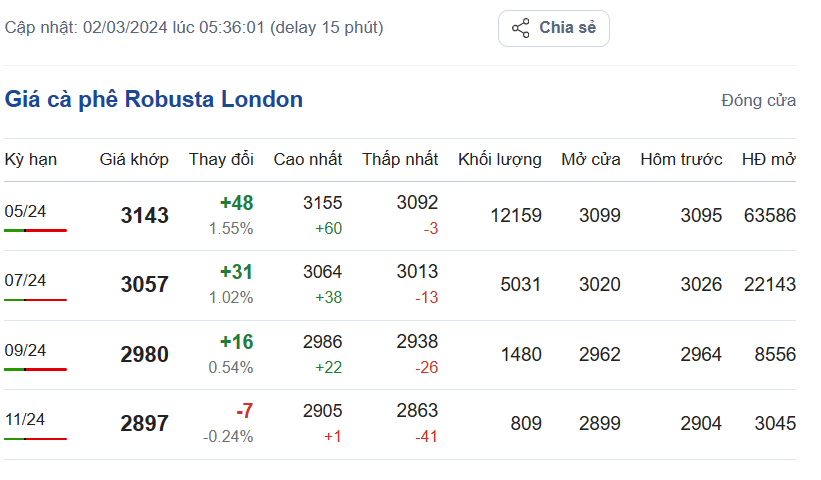Click the Hôm trước column header
Viewport: 821px width, 480px height.
tap(681, 159)
